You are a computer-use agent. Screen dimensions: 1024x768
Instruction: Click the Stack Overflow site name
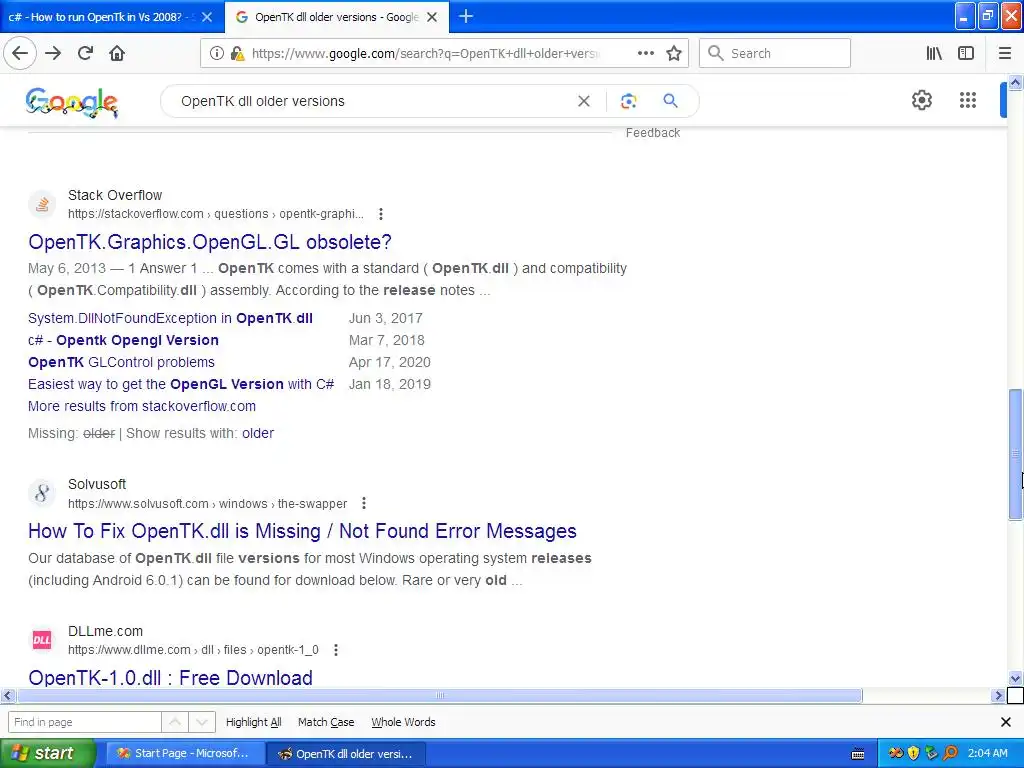115,195
